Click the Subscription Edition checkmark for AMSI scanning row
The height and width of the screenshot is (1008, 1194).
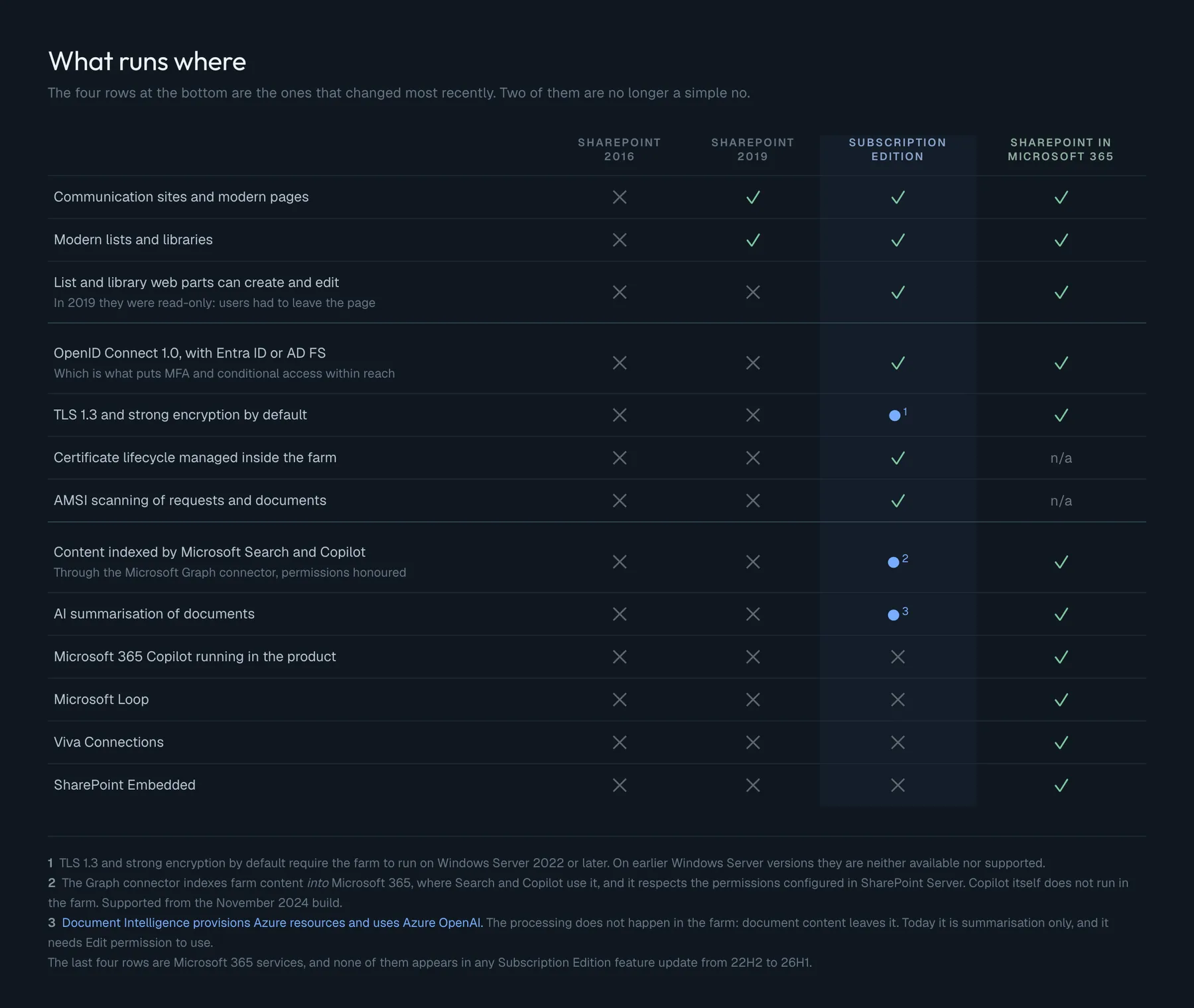point(897,501)
